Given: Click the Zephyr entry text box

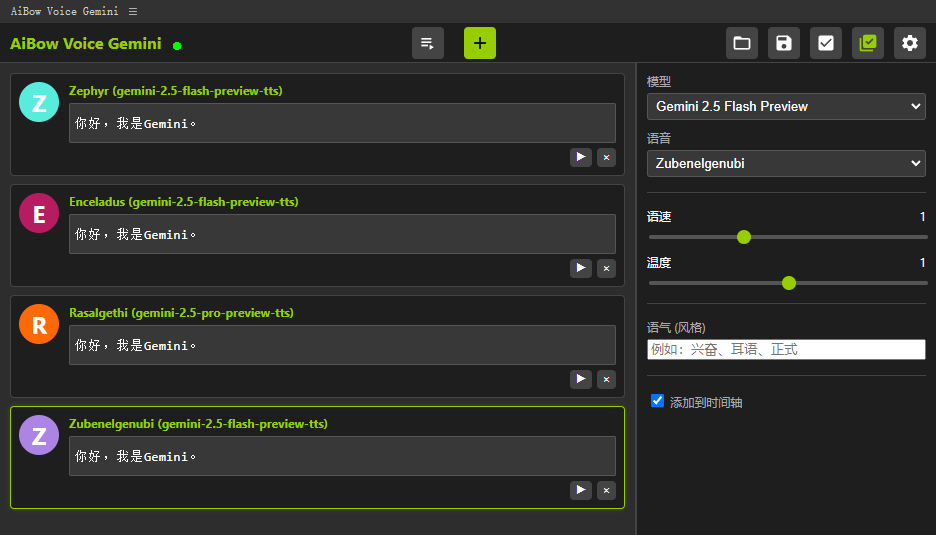Looking at the screenshot, I should 342,123.
